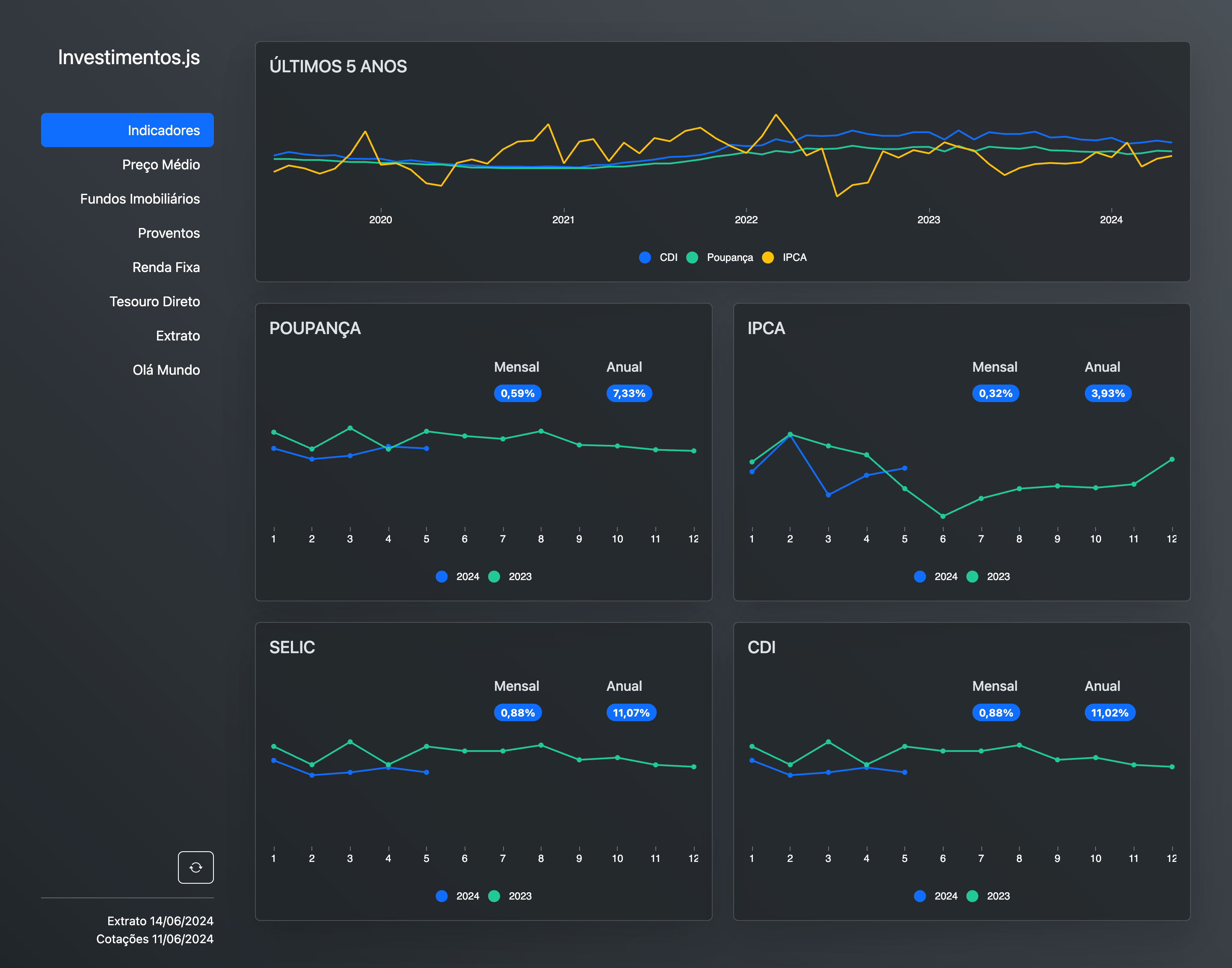Open the Indicadores menu item
Image resolution: width=1232 pixels, height=968 pixels.
pyautogui.click(x=127, y=130)
